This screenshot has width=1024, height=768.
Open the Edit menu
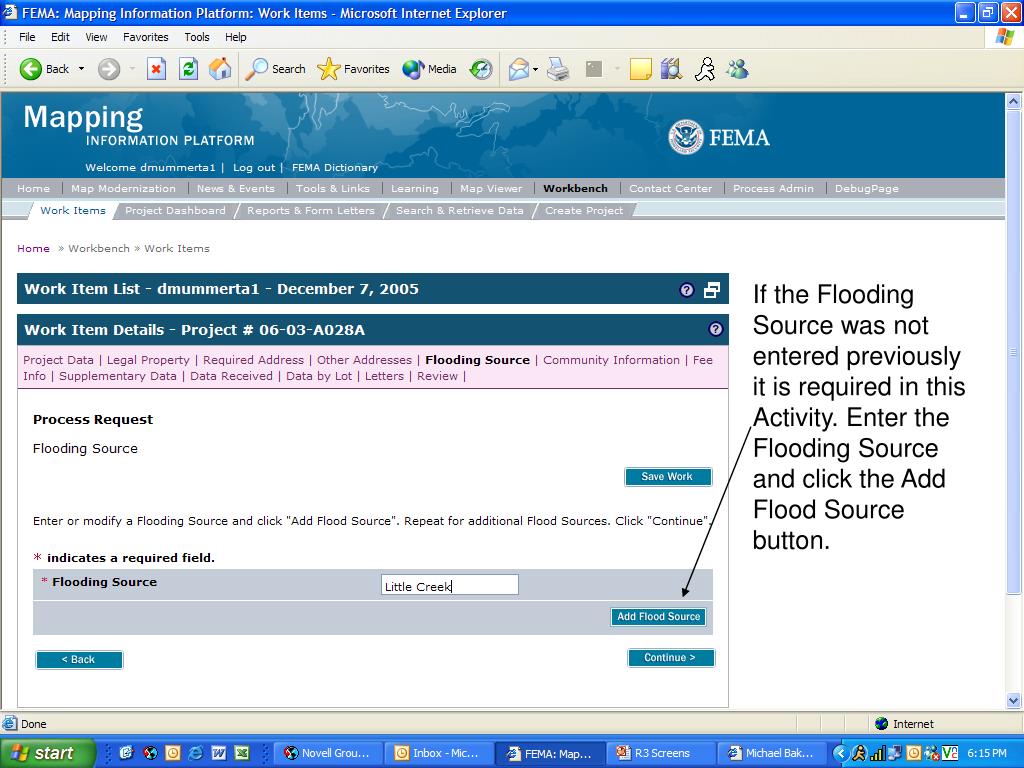[60, 37]
